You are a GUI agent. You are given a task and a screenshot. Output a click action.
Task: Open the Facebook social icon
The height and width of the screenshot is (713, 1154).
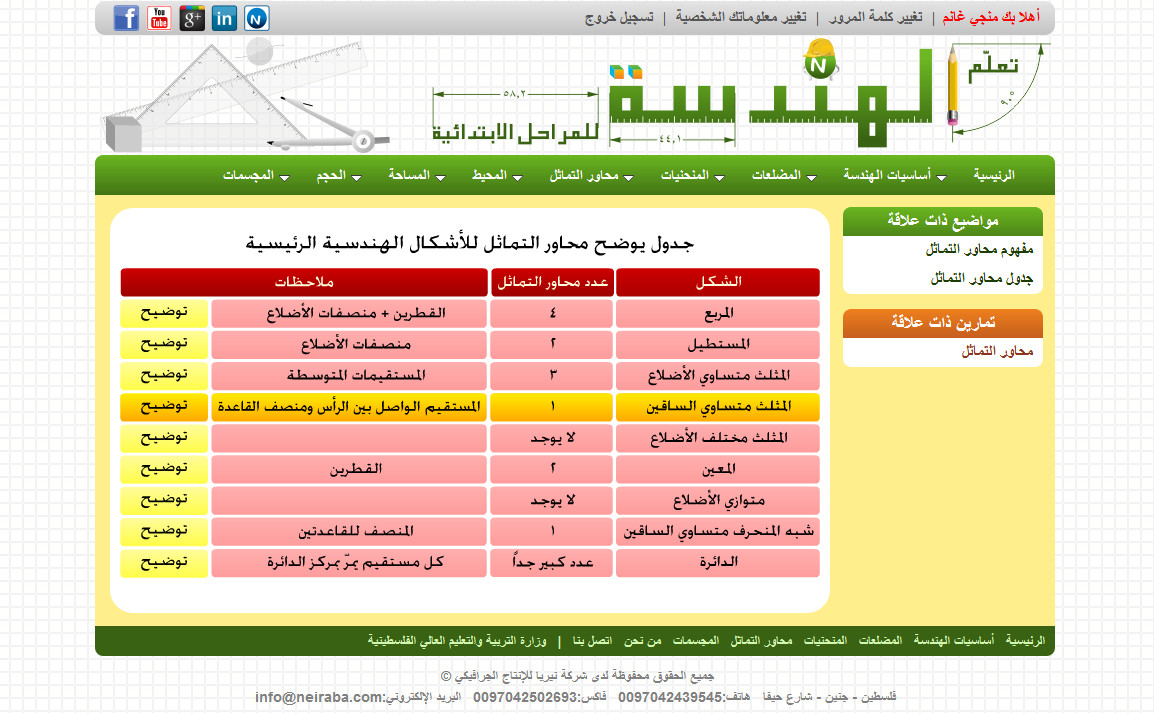126,18
